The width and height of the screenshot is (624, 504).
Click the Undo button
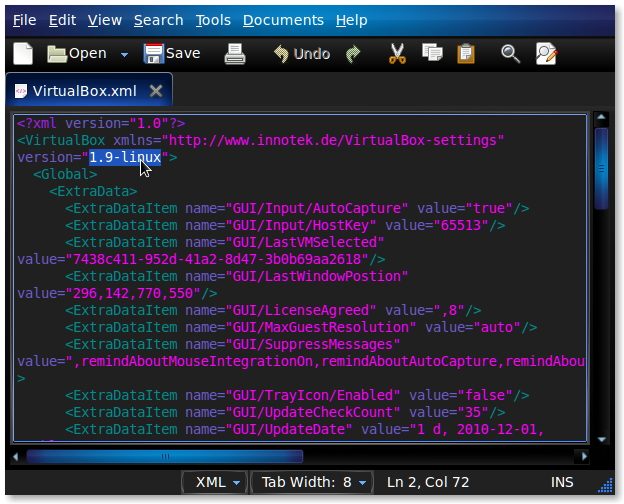tap(302, 54)
